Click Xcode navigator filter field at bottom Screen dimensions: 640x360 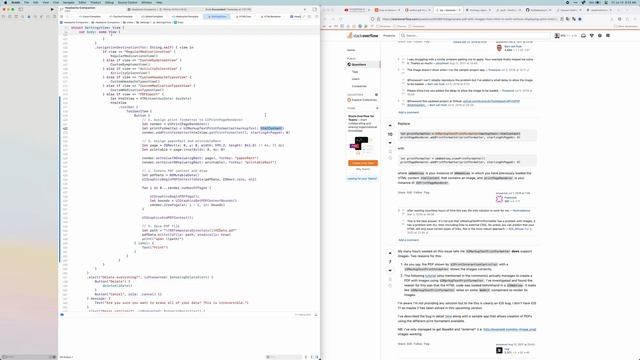(x=29, y=357)
